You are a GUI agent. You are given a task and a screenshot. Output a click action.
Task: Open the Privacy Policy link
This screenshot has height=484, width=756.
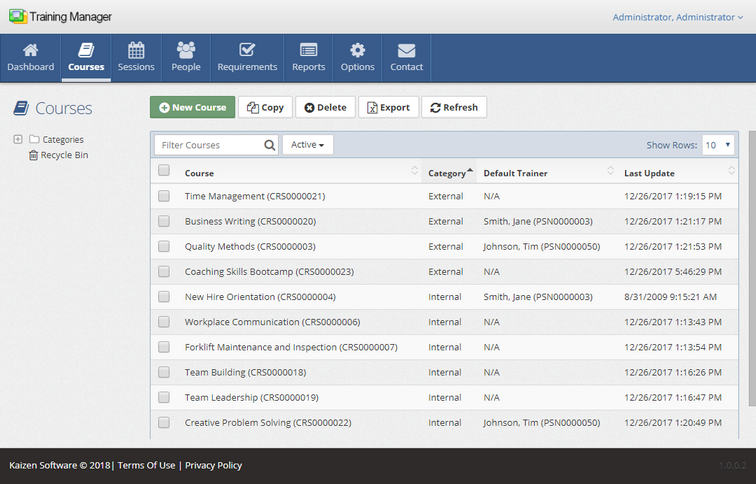pyautogui.click(x=213, y=465)
